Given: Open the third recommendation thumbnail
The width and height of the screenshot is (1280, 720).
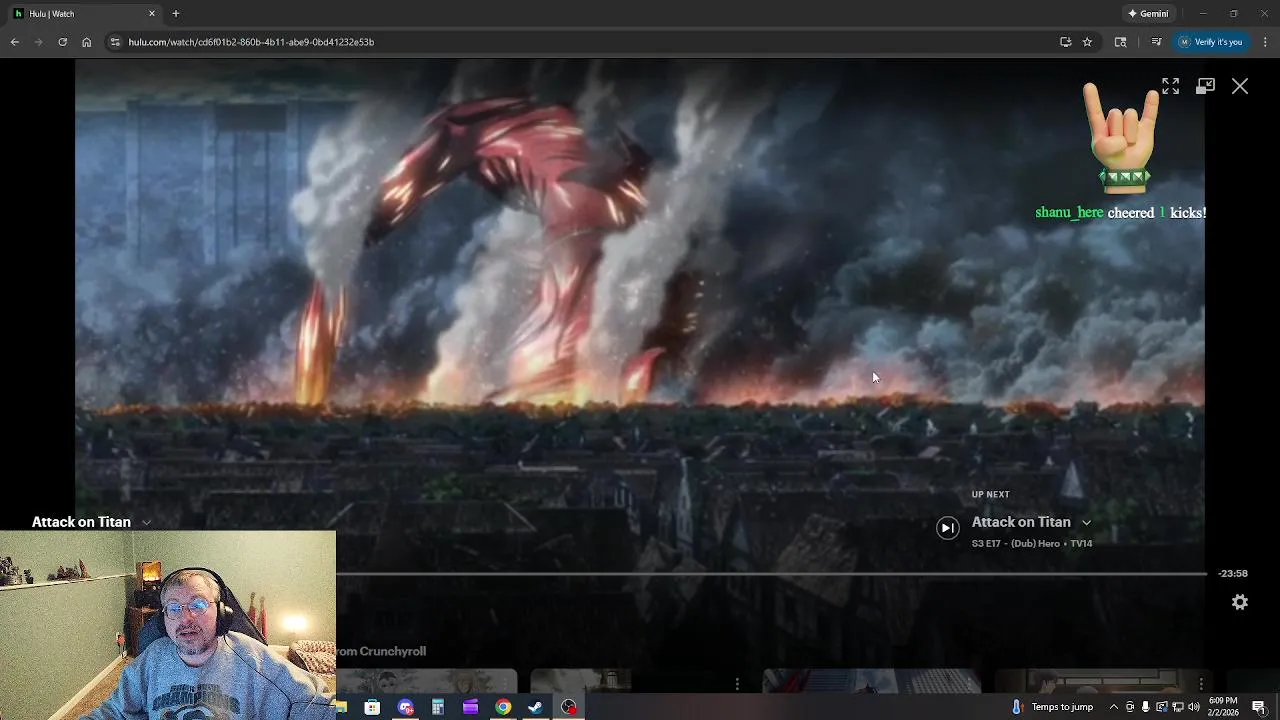Looking at the screenshot, I should click(x=872, y=681).
